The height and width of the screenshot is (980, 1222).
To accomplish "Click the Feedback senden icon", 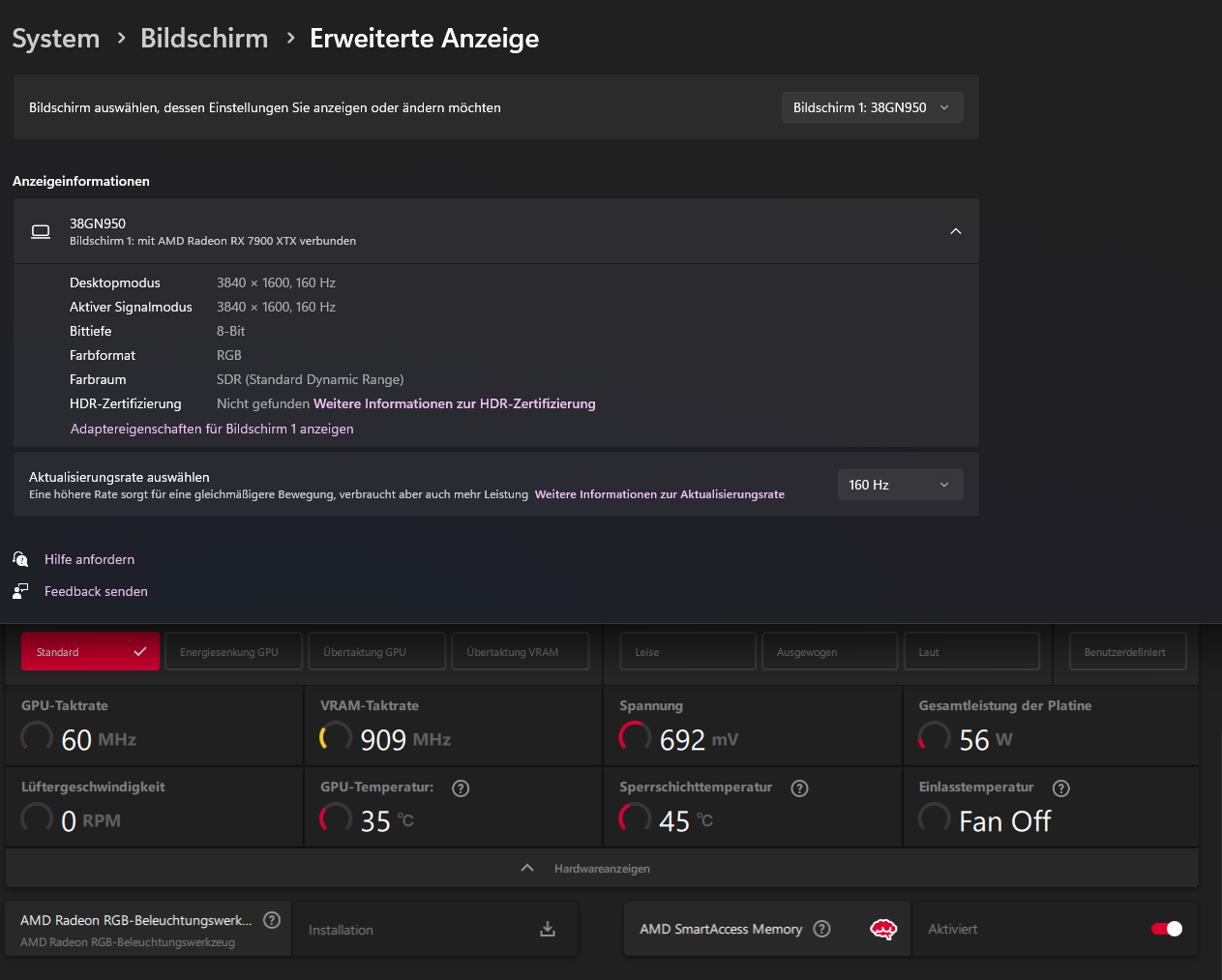I will coord(20,590).
